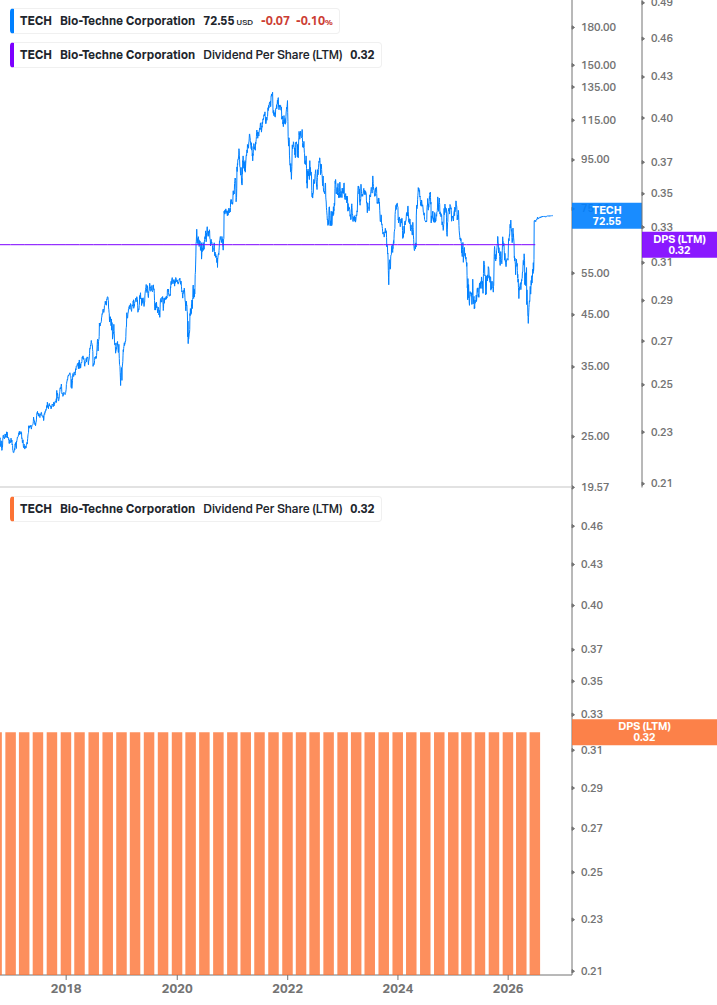Click the 135.00 price axis label

click(598, 87)
